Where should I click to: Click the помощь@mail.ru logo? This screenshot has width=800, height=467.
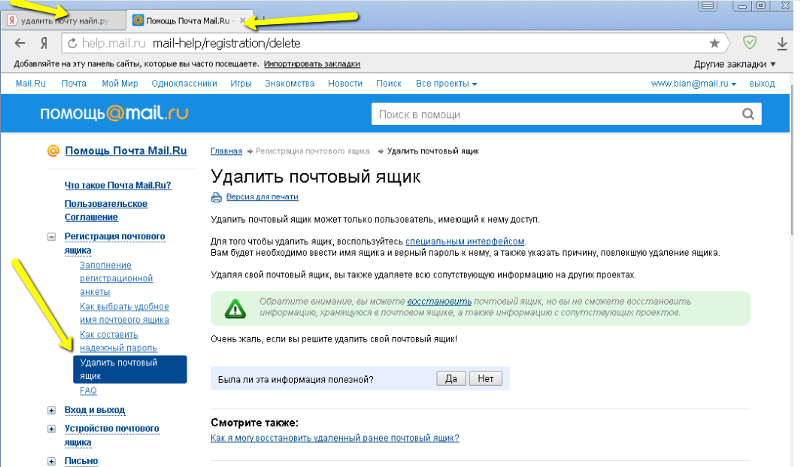(x=114, y=113)
